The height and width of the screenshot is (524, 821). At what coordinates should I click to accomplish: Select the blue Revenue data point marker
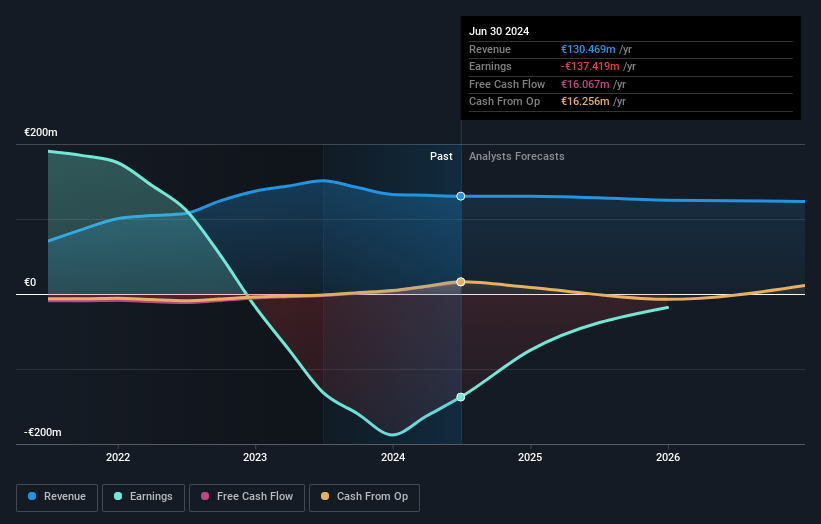pyautogui.click(x=461, y=196)
